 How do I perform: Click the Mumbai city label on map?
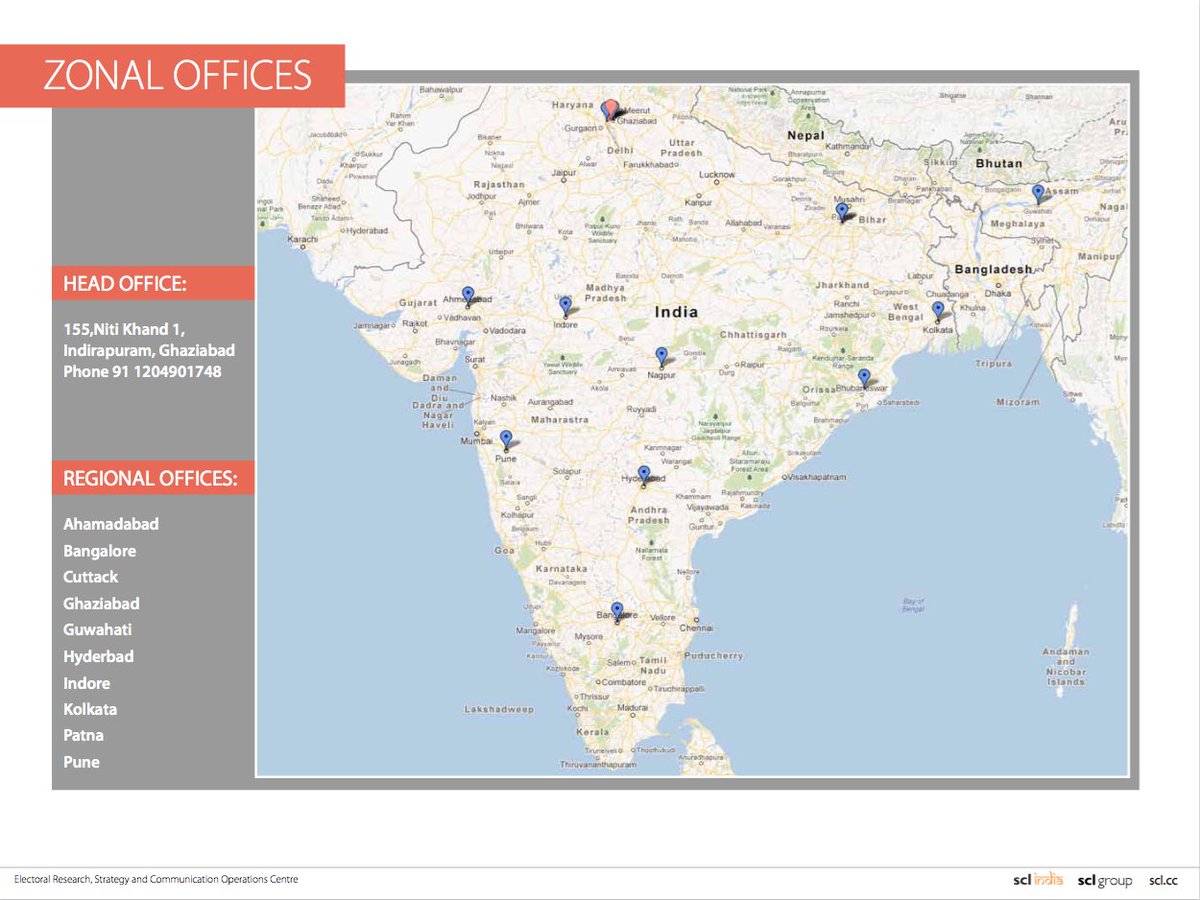(475, 441)
